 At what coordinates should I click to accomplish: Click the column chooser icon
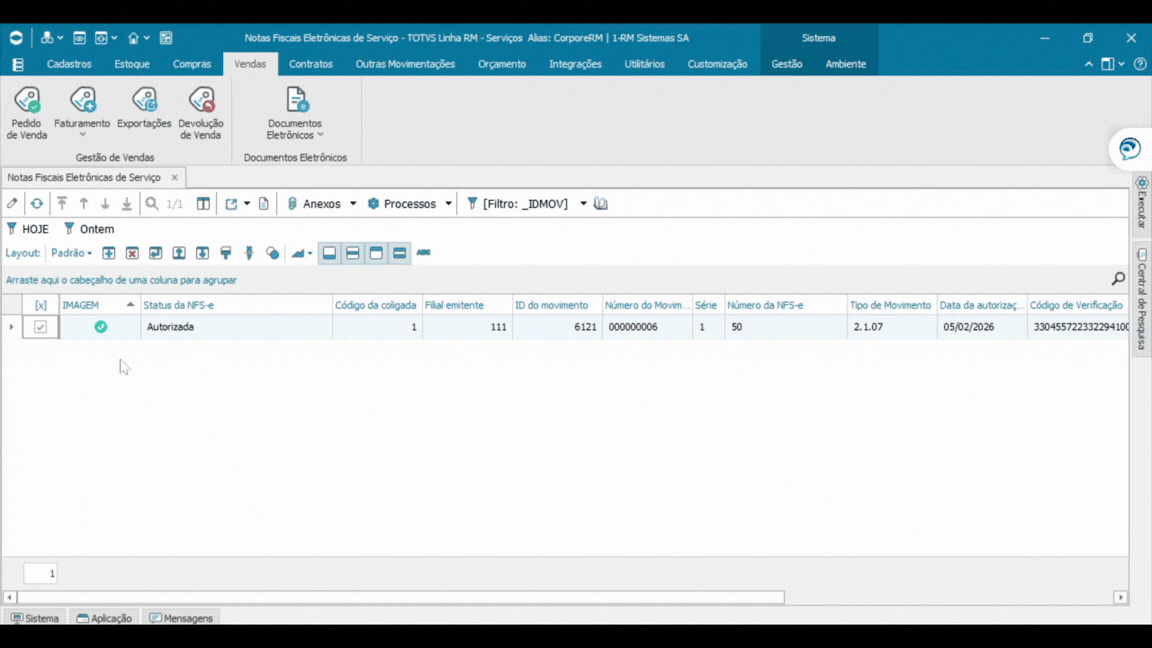[204, 204]
